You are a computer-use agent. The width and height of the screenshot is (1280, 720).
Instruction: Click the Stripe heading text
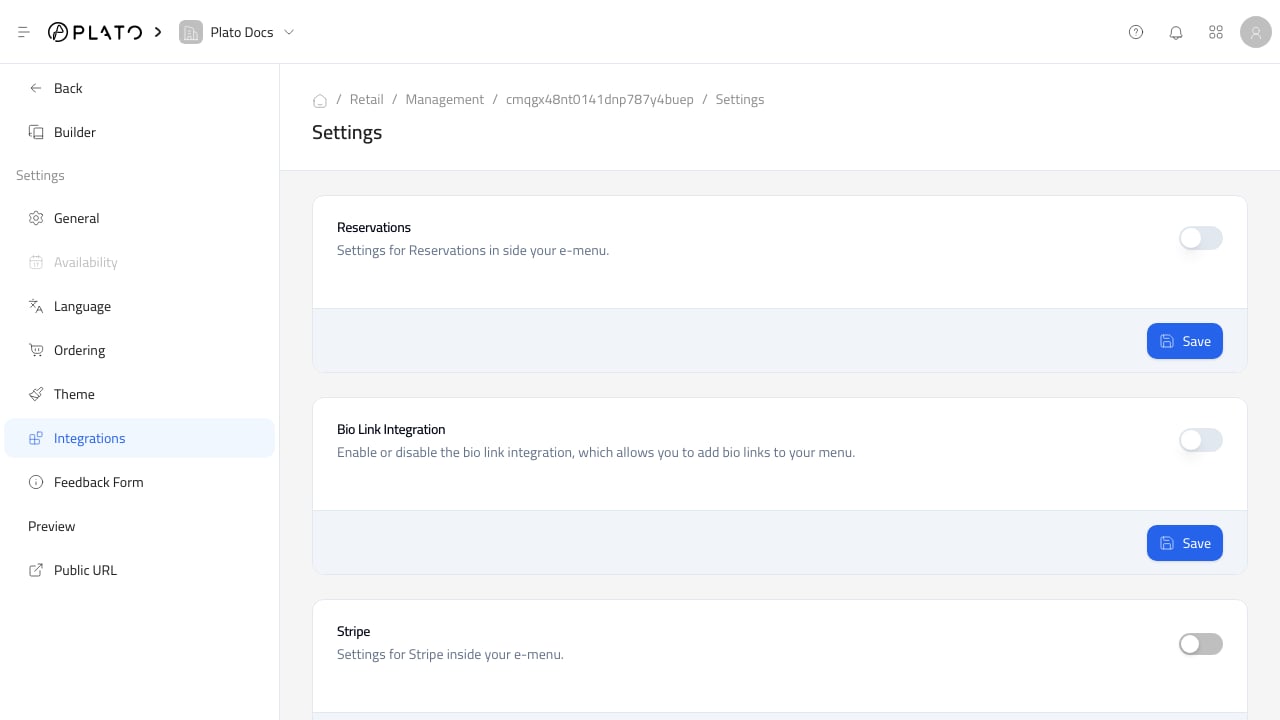(x=354, y=631)
